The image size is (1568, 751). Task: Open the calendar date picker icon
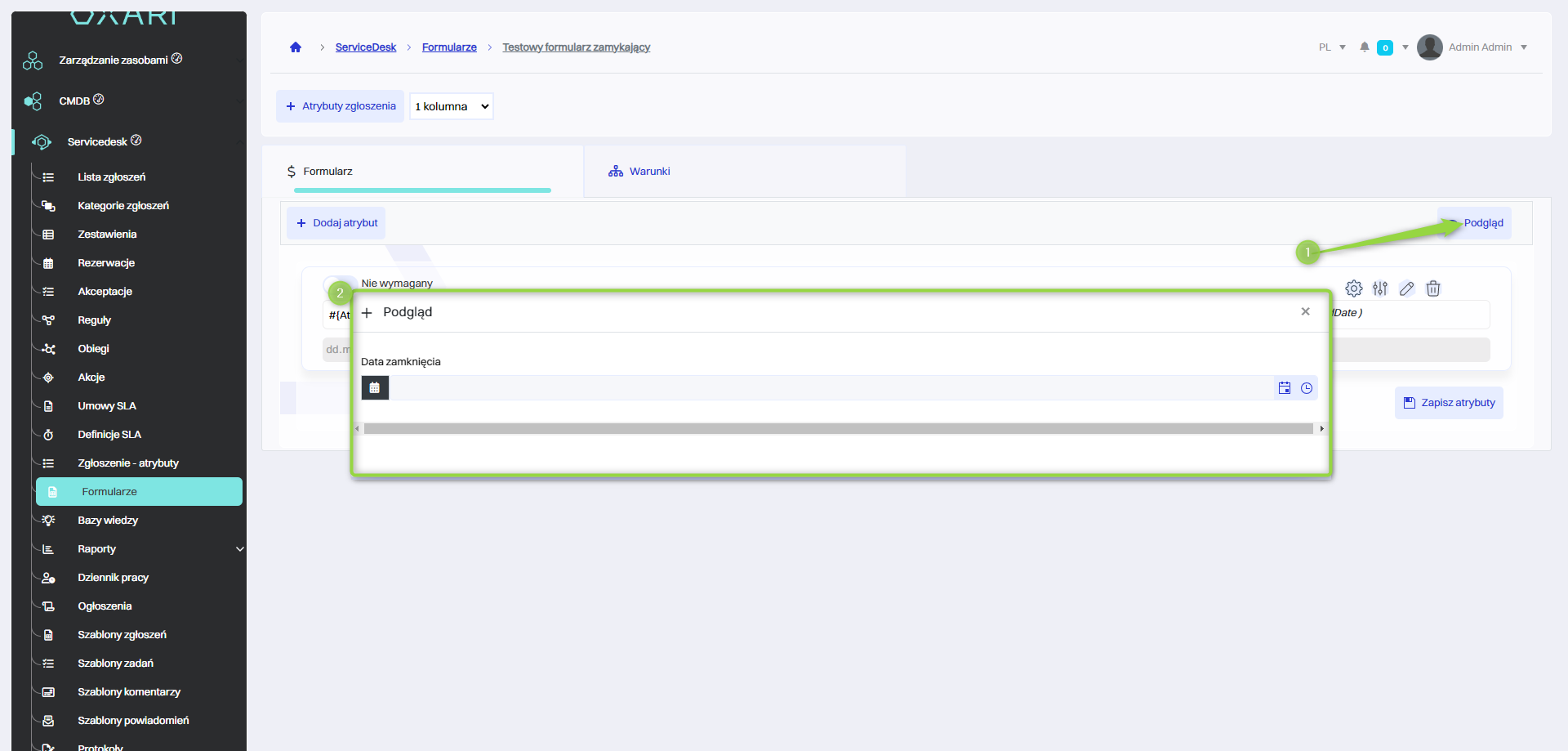(x=1285, y=388)
